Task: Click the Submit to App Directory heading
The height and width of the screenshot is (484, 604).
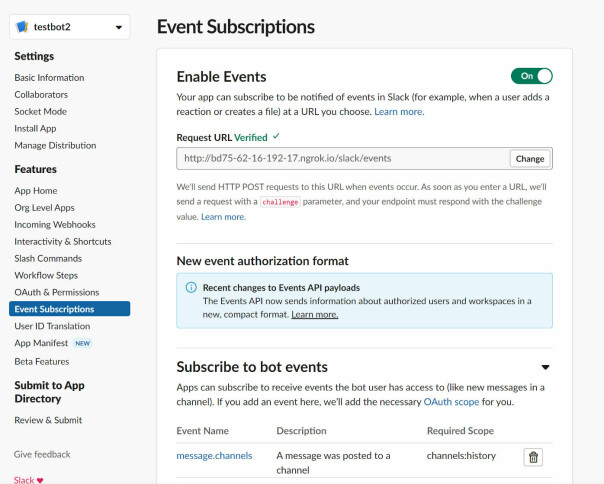Action: (x=49, y=392)
